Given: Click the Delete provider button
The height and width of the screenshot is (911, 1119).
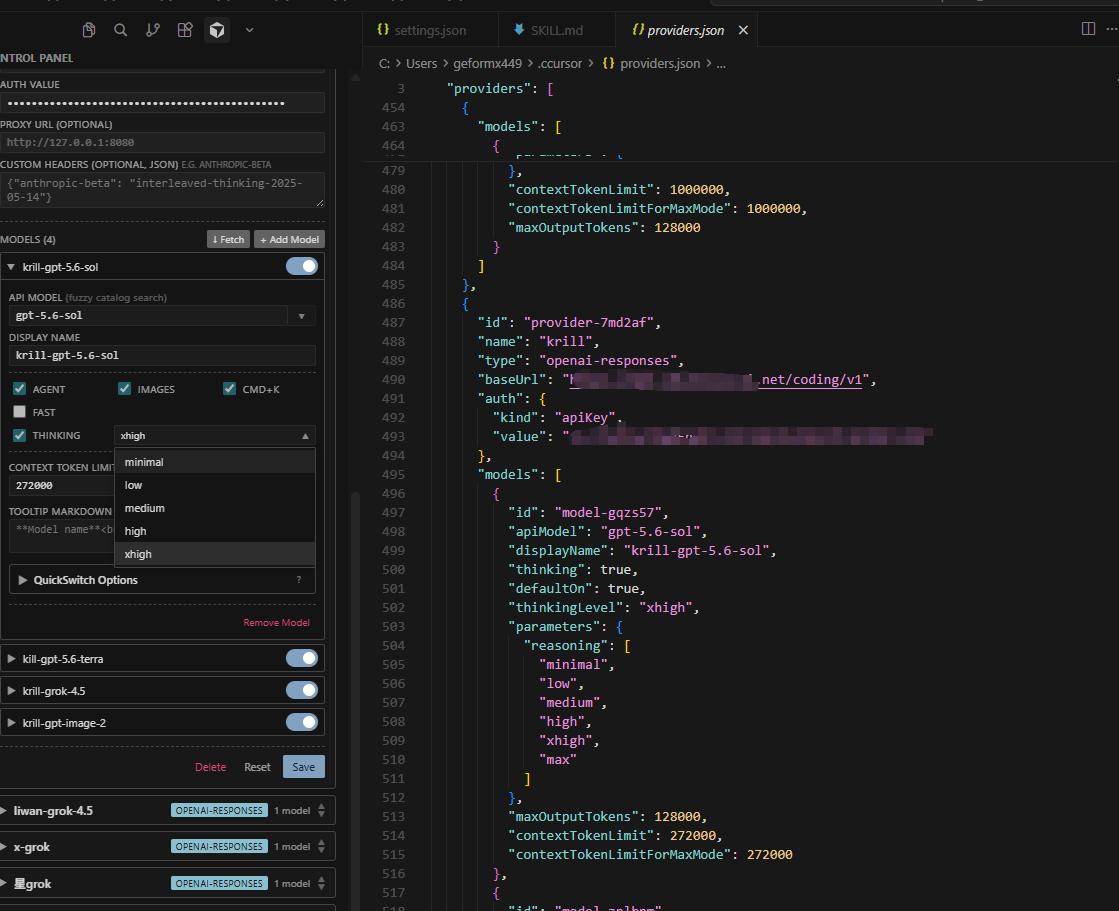Looking at the screenshot, I should click(x=211, y=767).
